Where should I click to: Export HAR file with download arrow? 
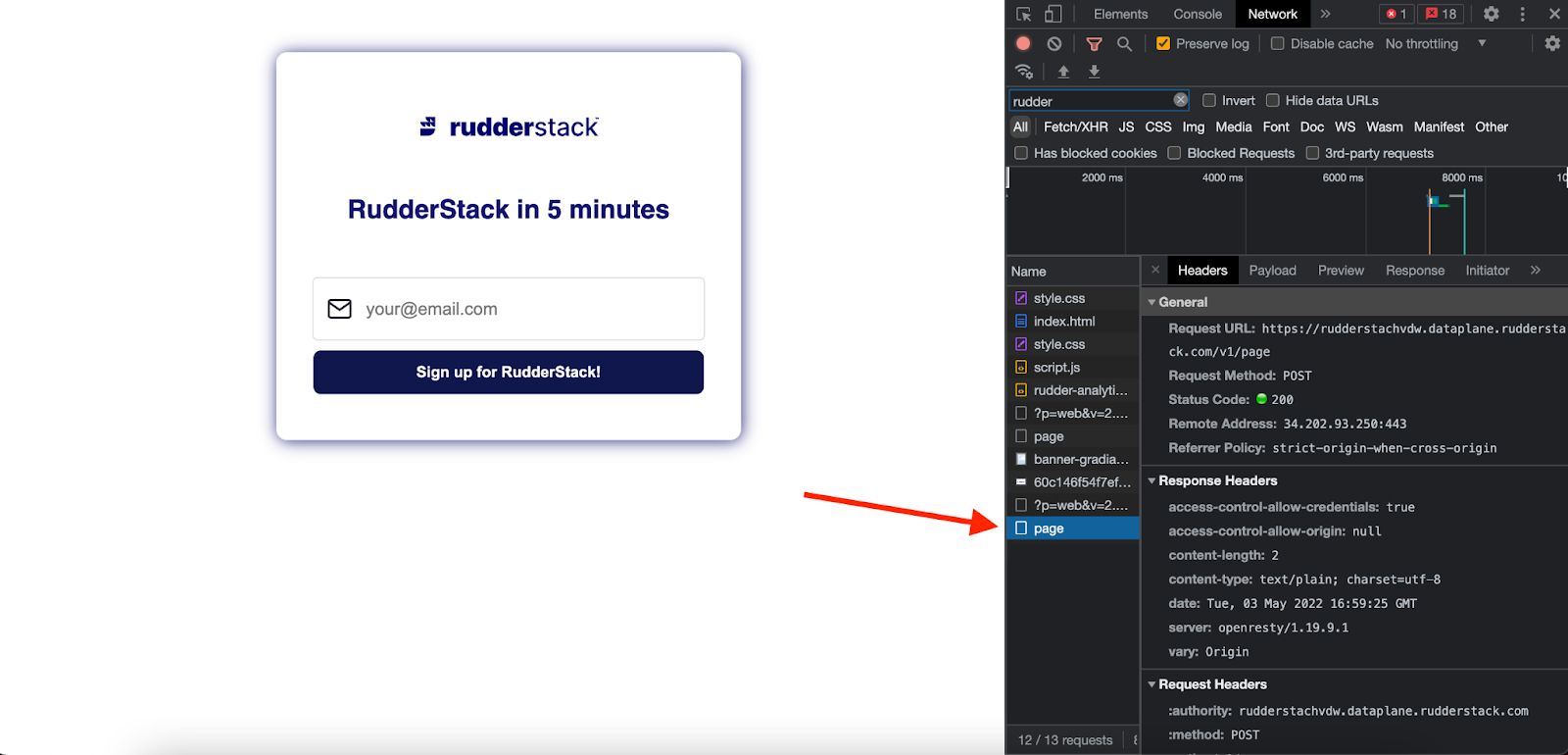pos(1095,72)
